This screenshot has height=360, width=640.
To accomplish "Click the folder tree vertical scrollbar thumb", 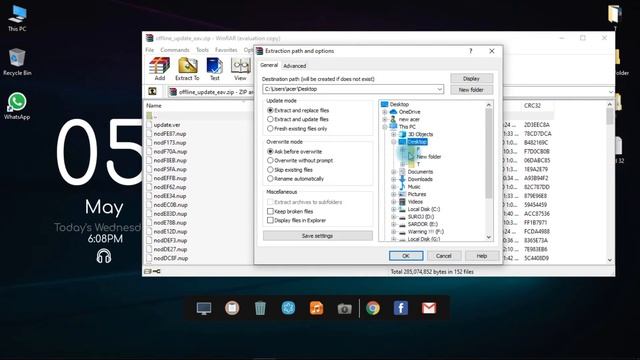I will pyautogui.click(x=489, y=153).
